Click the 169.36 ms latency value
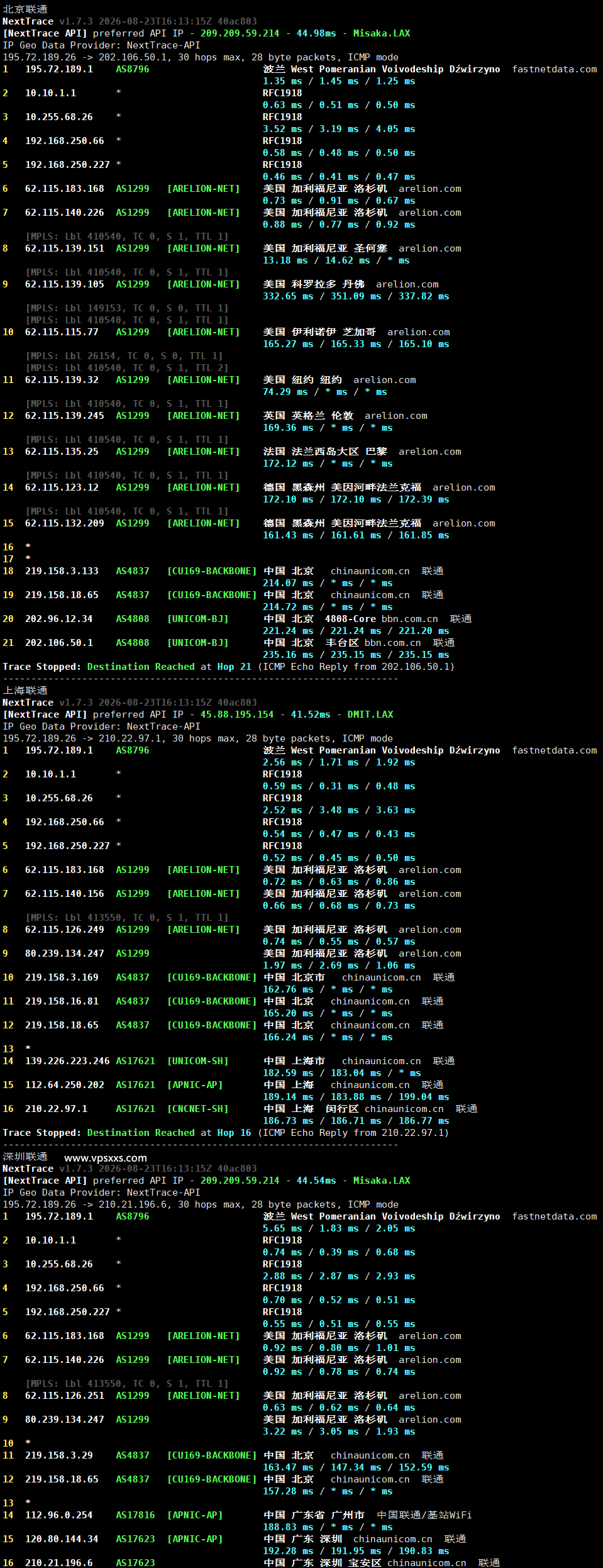 coord(288,428)
